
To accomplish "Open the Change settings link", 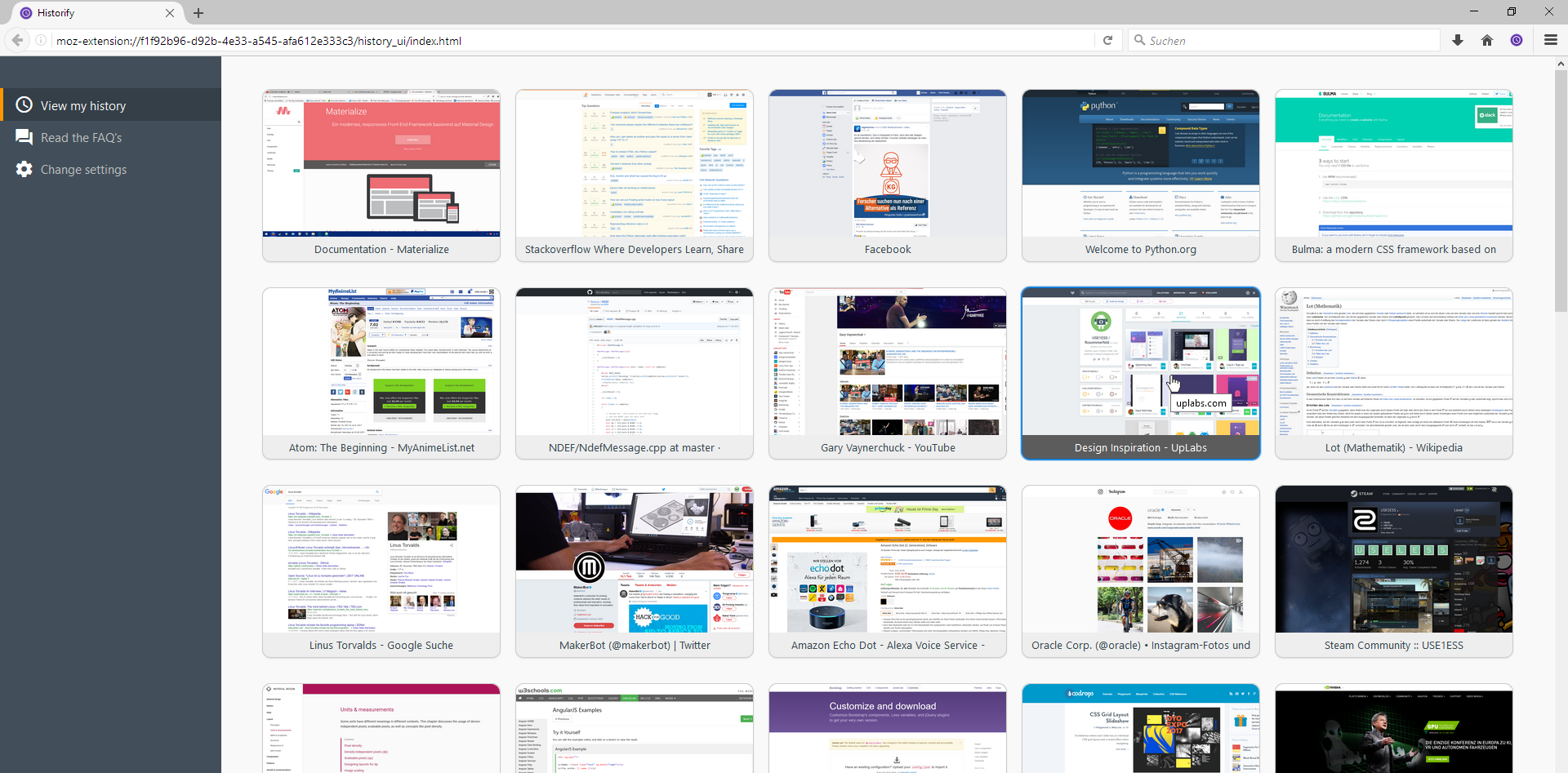I will 83,169.
